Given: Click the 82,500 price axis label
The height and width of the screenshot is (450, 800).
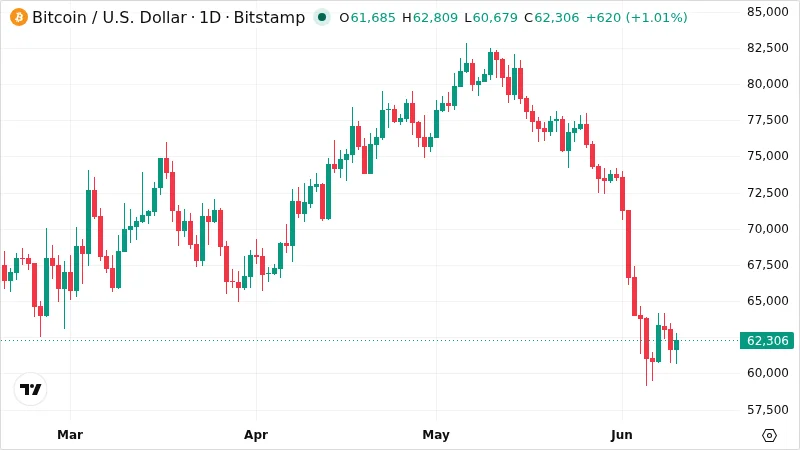Looking at the screenshot, I should (767, 48).
